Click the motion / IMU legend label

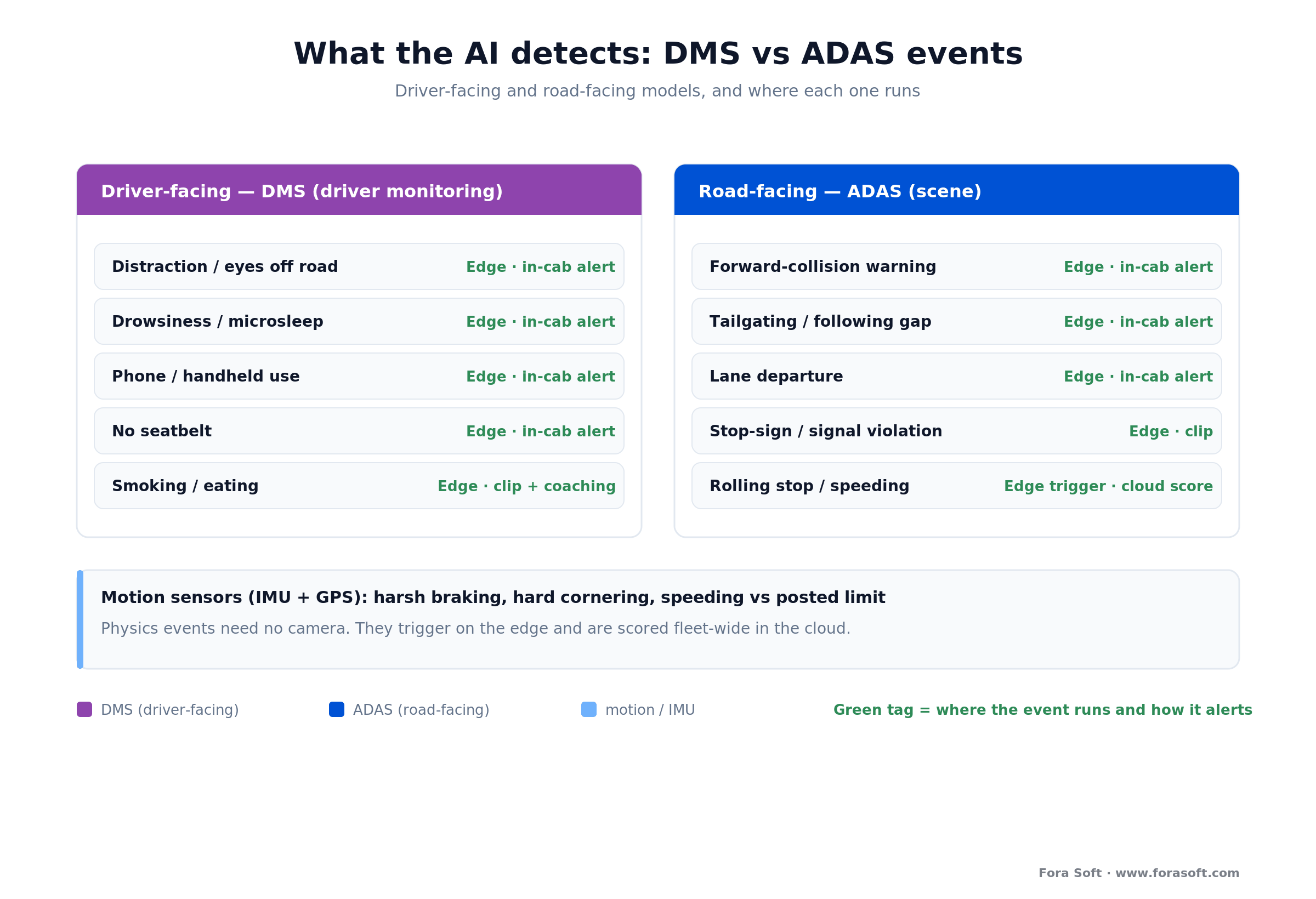click(650, 710)
